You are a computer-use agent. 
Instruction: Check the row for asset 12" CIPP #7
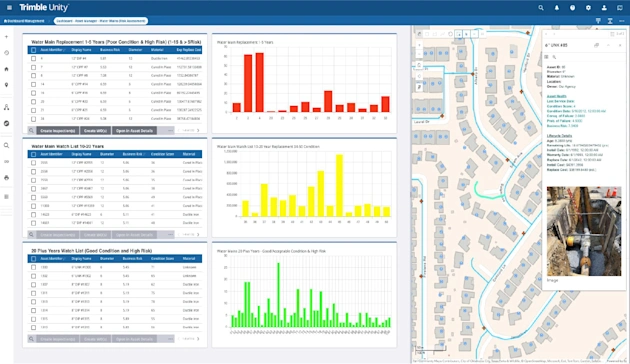pos(33,67)
